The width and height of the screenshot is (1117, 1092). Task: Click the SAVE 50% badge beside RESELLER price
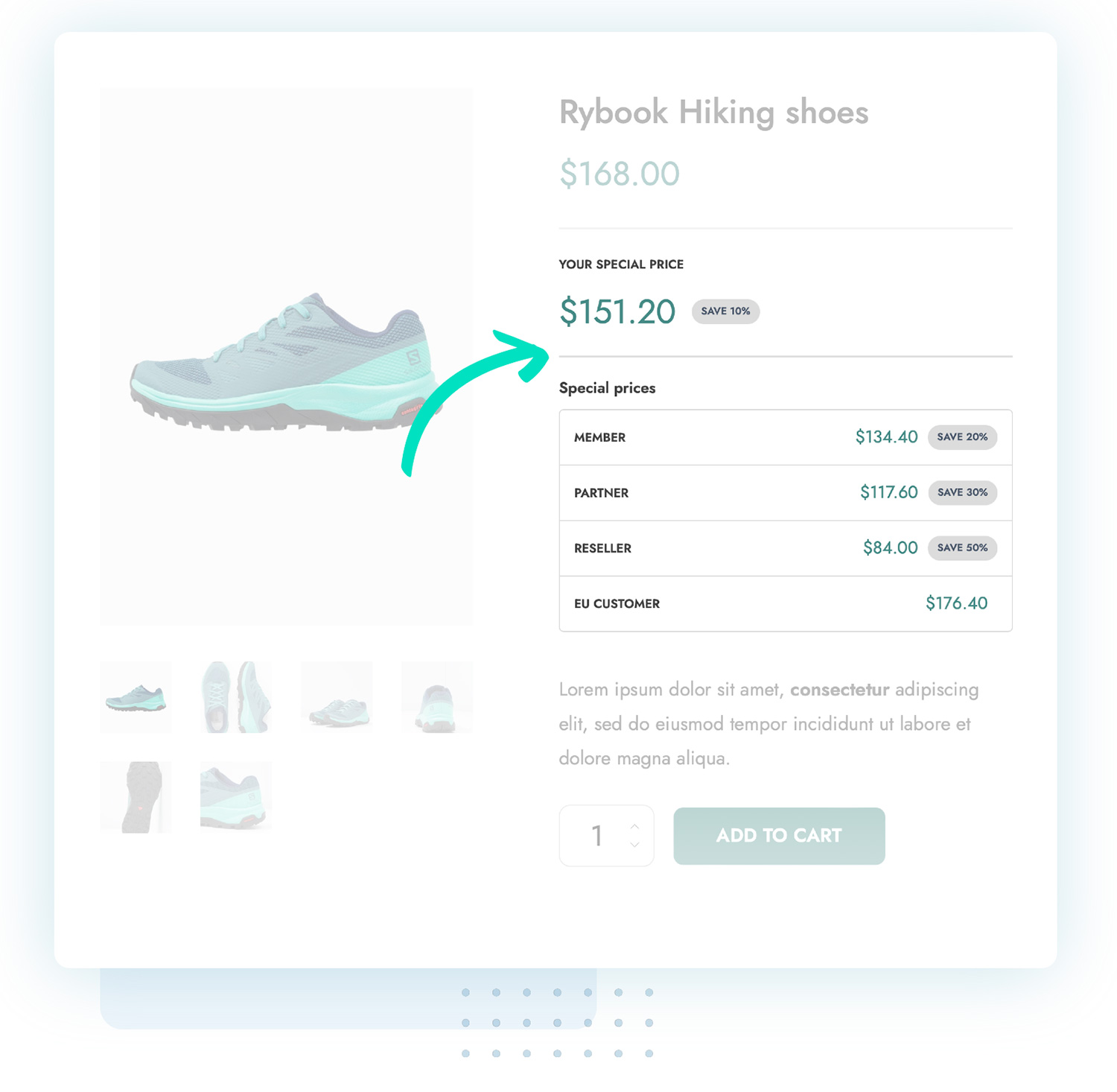tap(962, 547)
